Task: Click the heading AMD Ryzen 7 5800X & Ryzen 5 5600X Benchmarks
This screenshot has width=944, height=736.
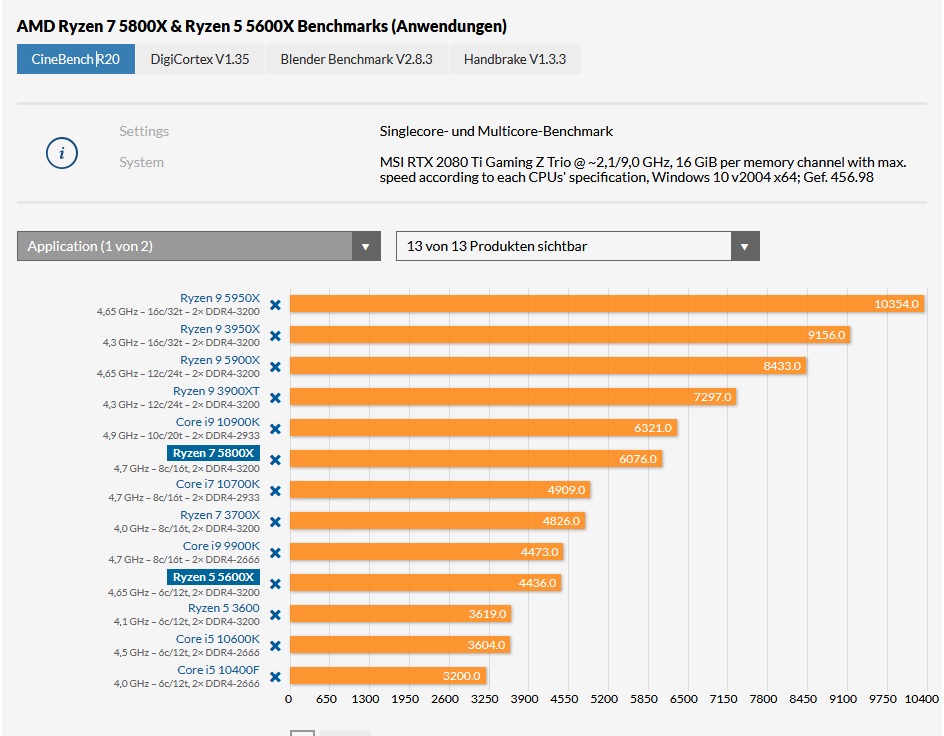Action: pyautogui.click(x=262, y=26)
